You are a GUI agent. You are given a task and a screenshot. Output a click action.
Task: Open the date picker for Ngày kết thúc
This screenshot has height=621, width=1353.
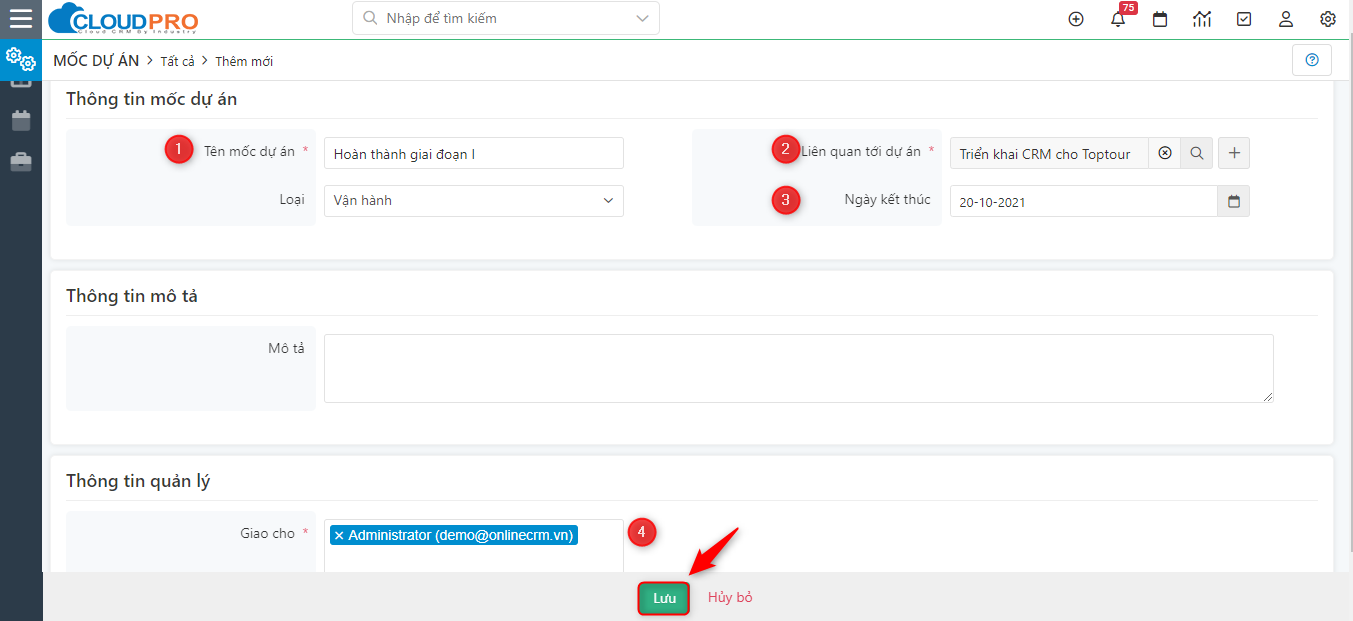(1233, 201)
